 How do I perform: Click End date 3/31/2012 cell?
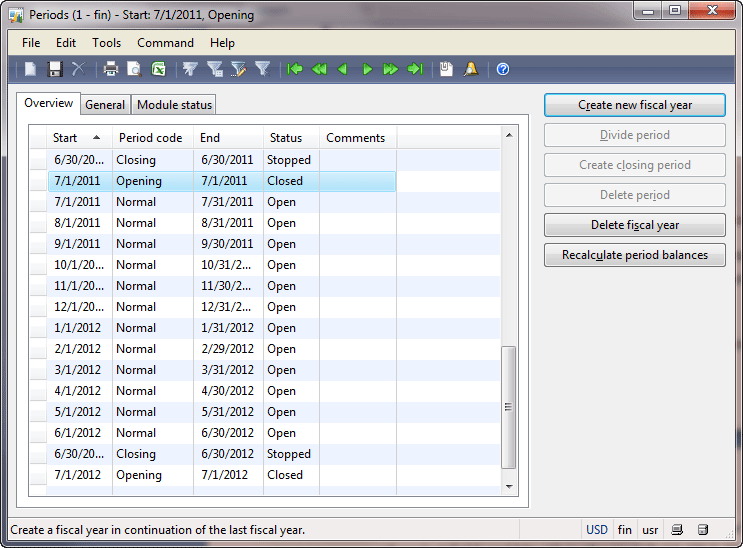228,370
